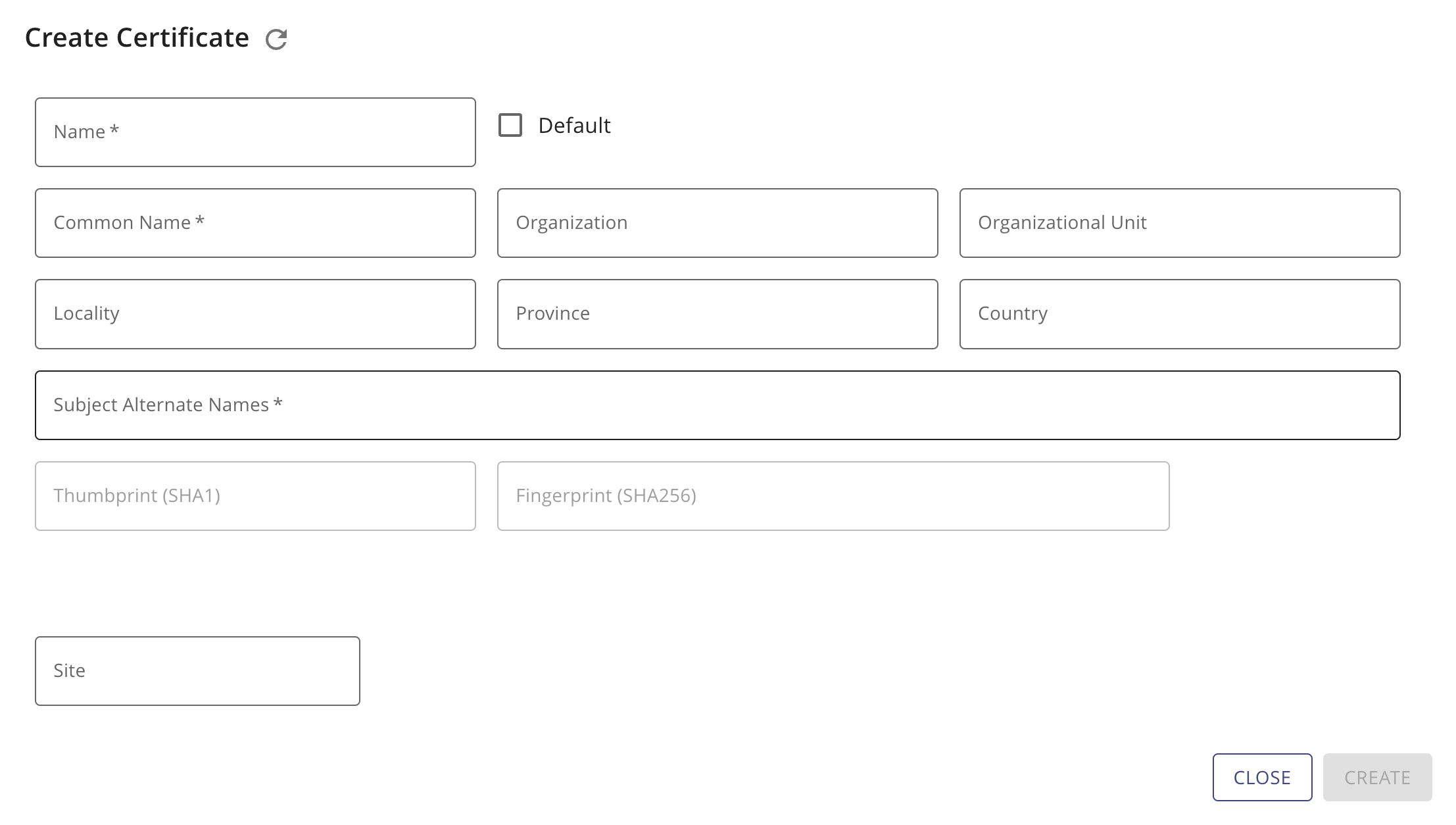Click the CLOSE button
The width and height of the screenshot is (1456, 825).
(1261, 777)
